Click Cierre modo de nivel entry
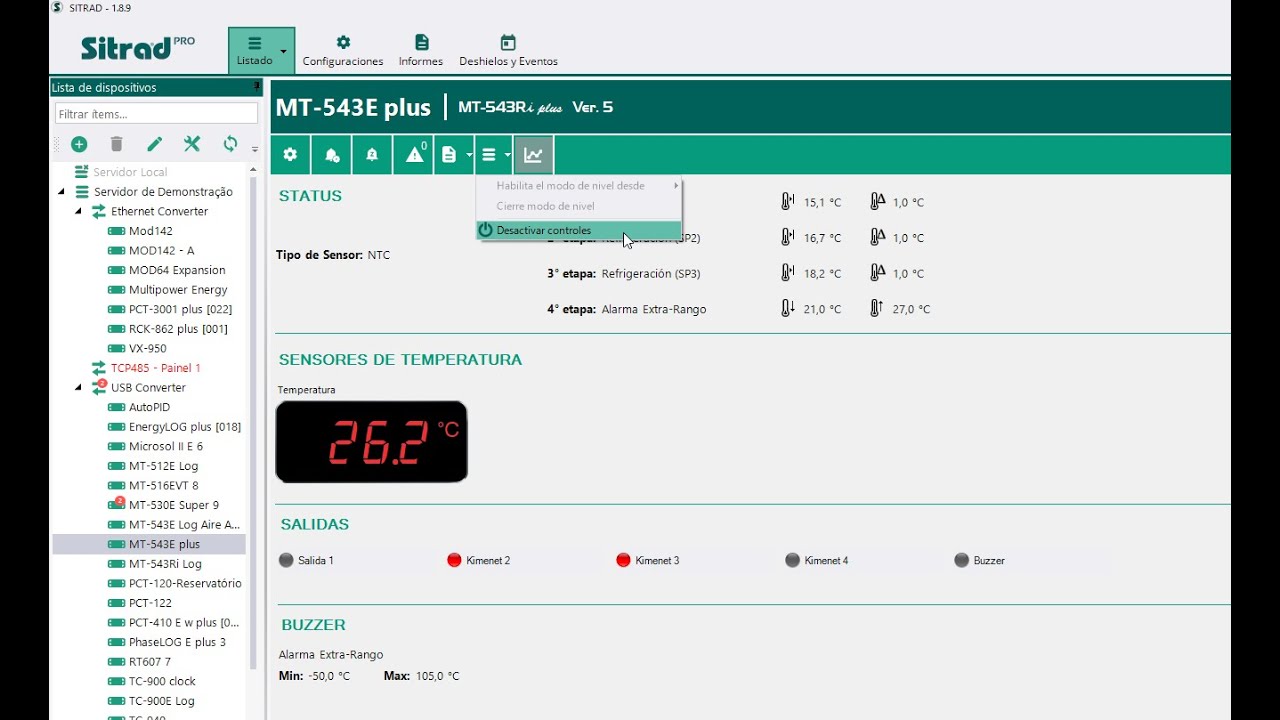This screenshot has width=1280, height=720. (579, 206)
